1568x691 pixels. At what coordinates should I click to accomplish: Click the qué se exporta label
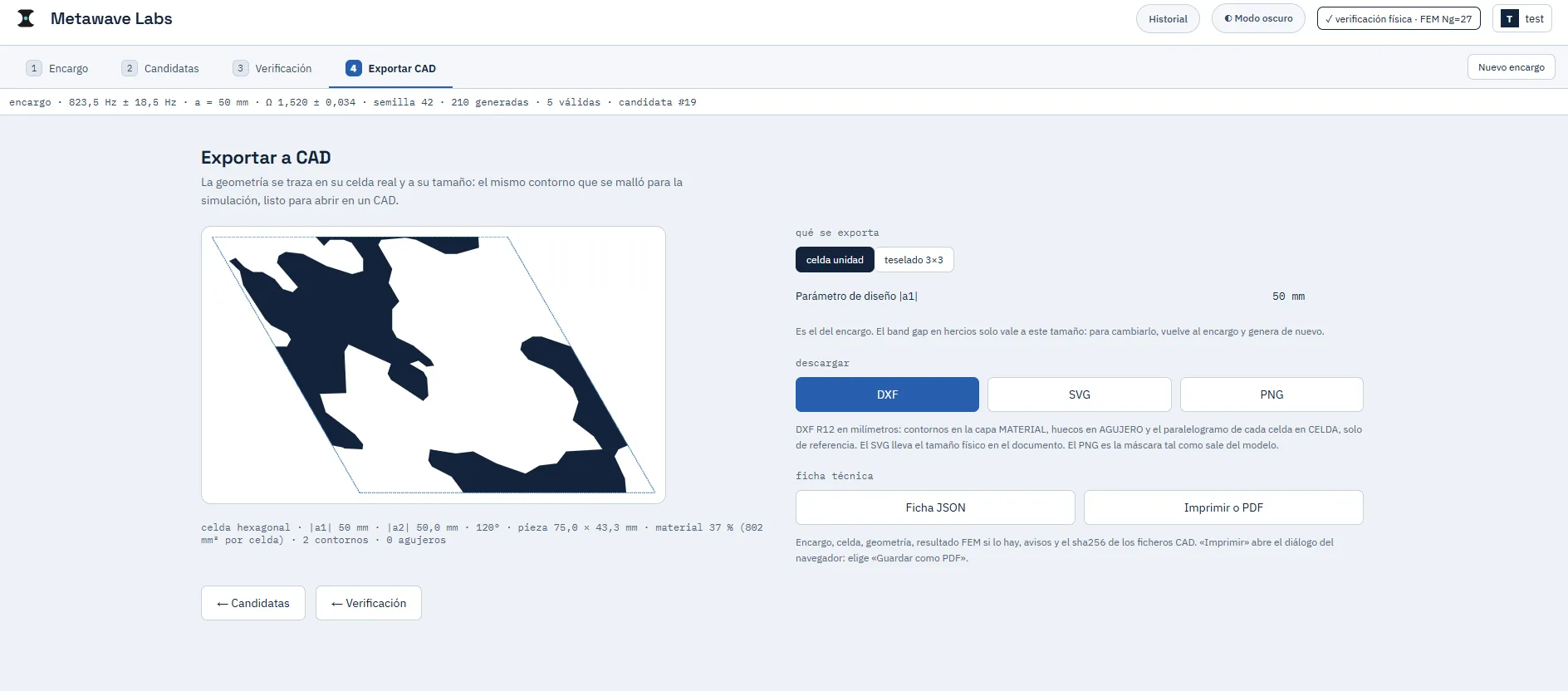coord(837,233)
